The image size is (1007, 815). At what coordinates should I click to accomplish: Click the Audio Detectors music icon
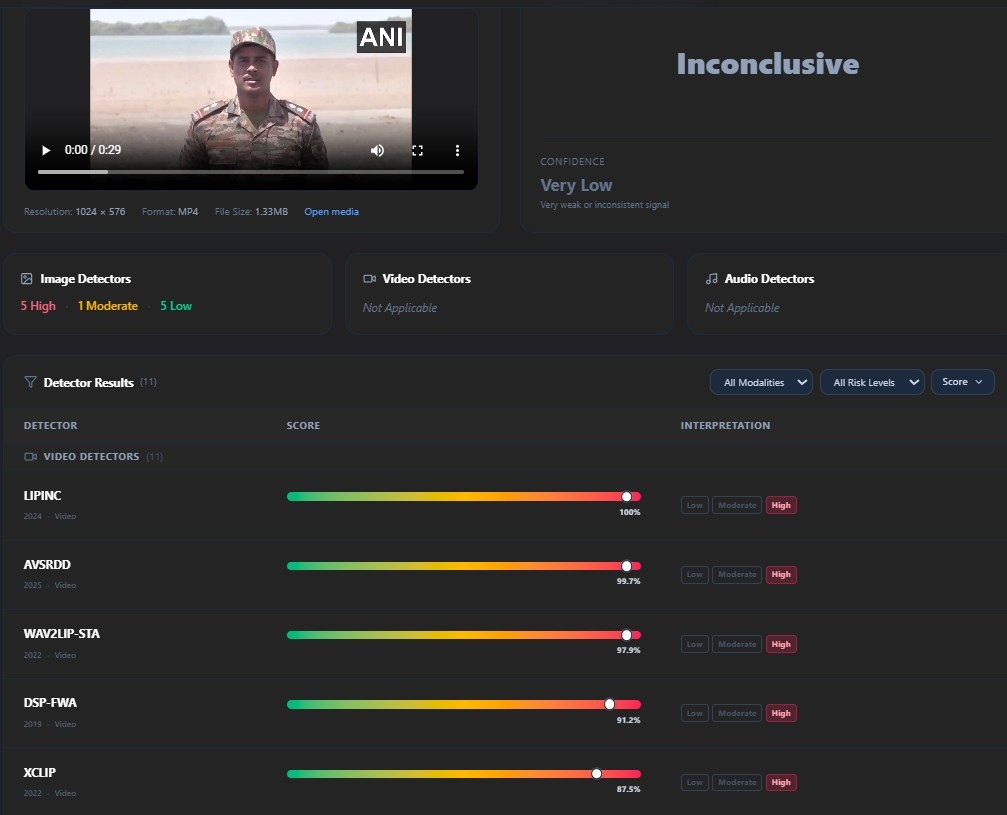click(x=711, y=279)
